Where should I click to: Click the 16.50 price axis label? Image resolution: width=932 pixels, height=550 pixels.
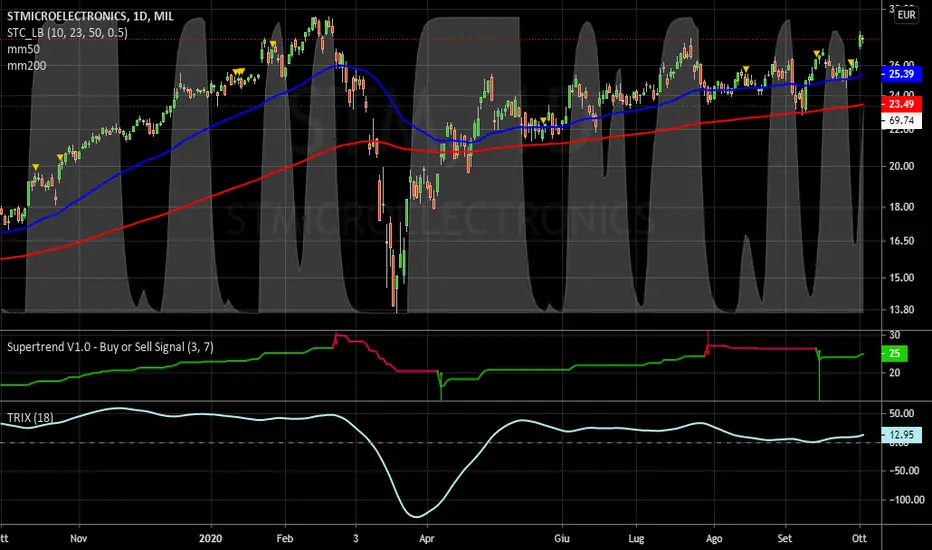tap(901, 241)
